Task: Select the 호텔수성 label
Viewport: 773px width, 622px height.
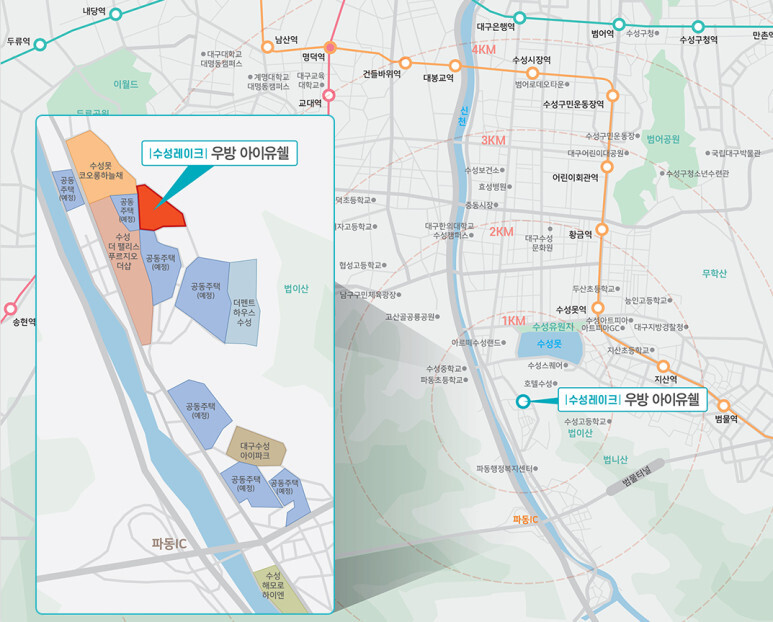Action: coord(538,383)
